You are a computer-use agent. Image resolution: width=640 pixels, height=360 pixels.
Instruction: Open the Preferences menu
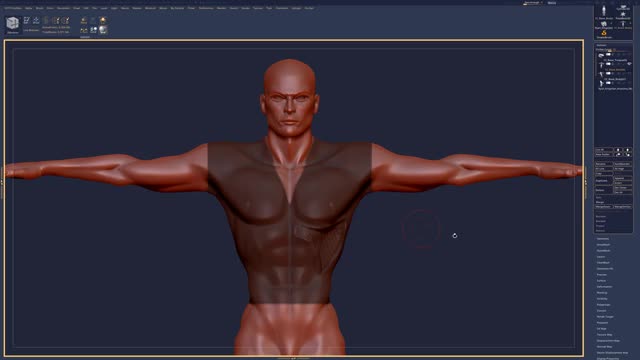point(206,8)
